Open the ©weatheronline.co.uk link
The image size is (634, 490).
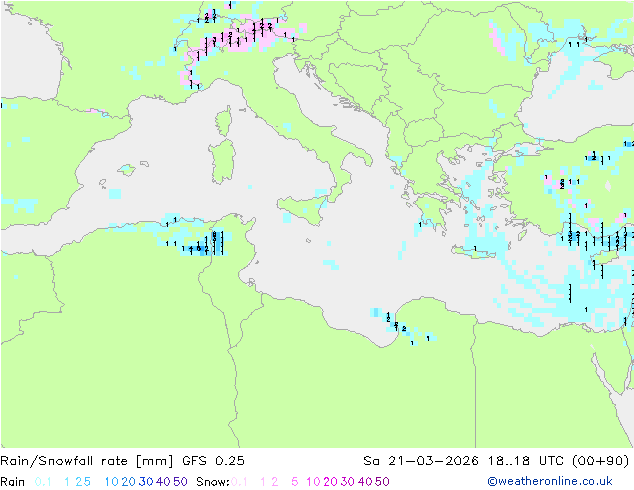(x=550, y=481)
